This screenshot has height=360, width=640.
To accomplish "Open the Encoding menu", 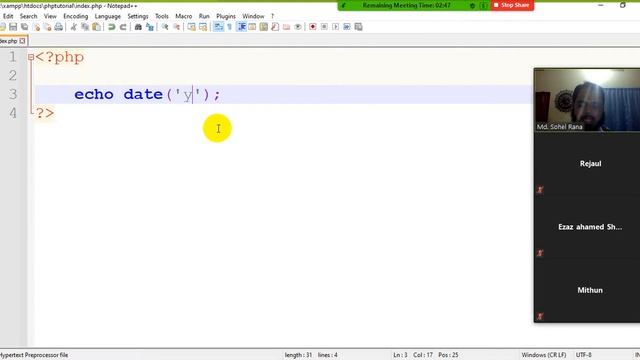I will coord(76,16).
